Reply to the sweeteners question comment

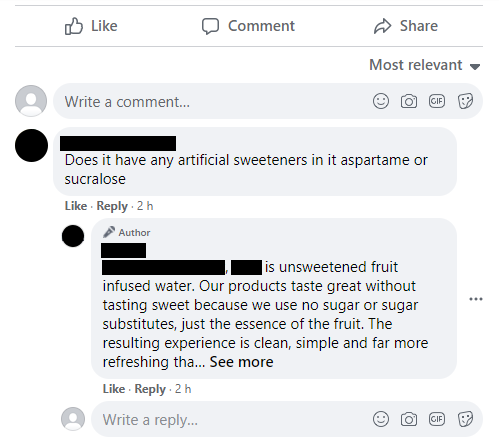112,206
